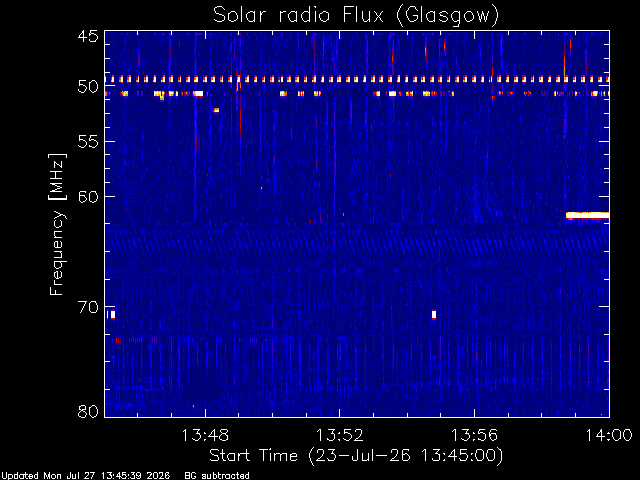
Task: Click the 45 MHz frequency label
Action: point(88,36)
